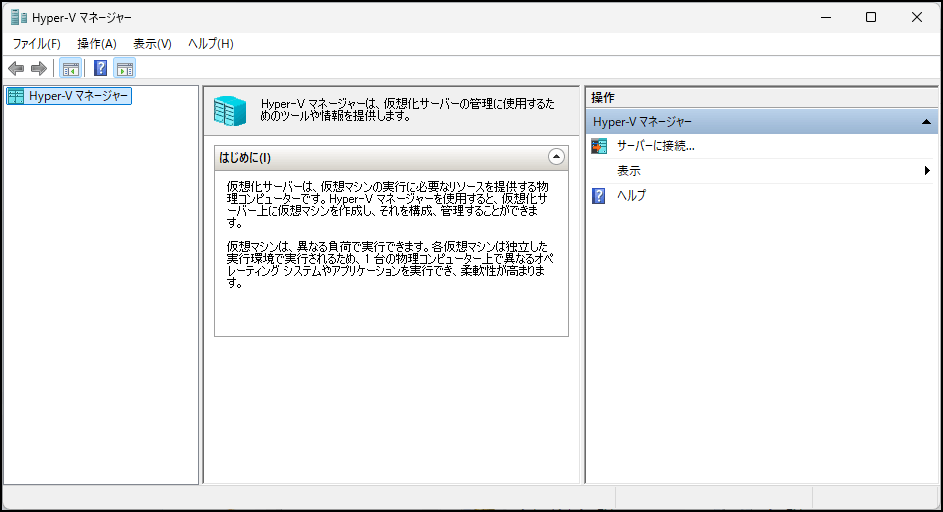Click the Hyper-V マネージャー description text
This screenshot has height=512, width=943.
pyautogui.click(x=408, y=110)
